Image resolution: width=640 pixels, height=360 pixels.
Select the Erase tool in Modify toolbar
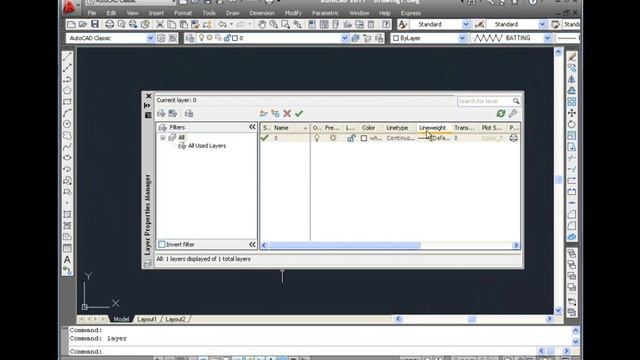(x=572, y=57)
